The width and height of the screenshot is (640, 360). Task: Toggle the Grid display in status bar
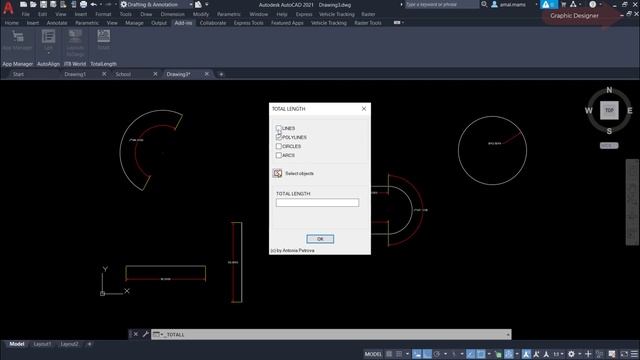(389, 354)
